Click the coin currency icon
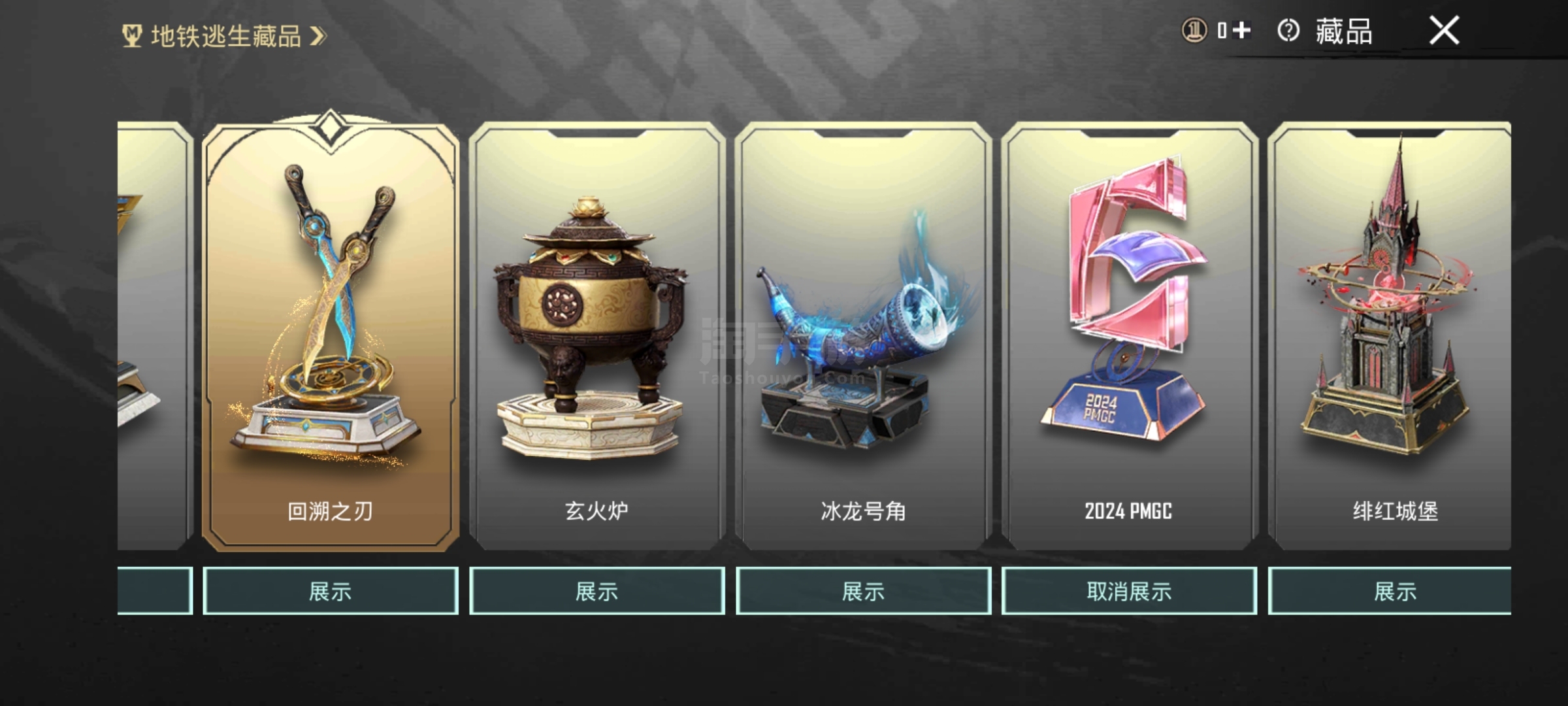 1194,30
